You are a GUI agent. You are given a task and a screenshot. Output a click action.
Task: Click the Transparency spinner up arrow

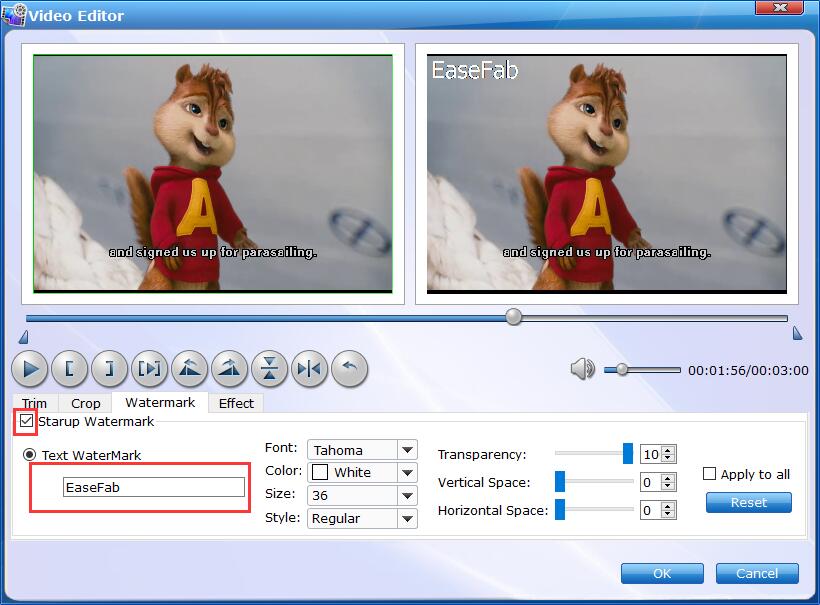[668, 450]
